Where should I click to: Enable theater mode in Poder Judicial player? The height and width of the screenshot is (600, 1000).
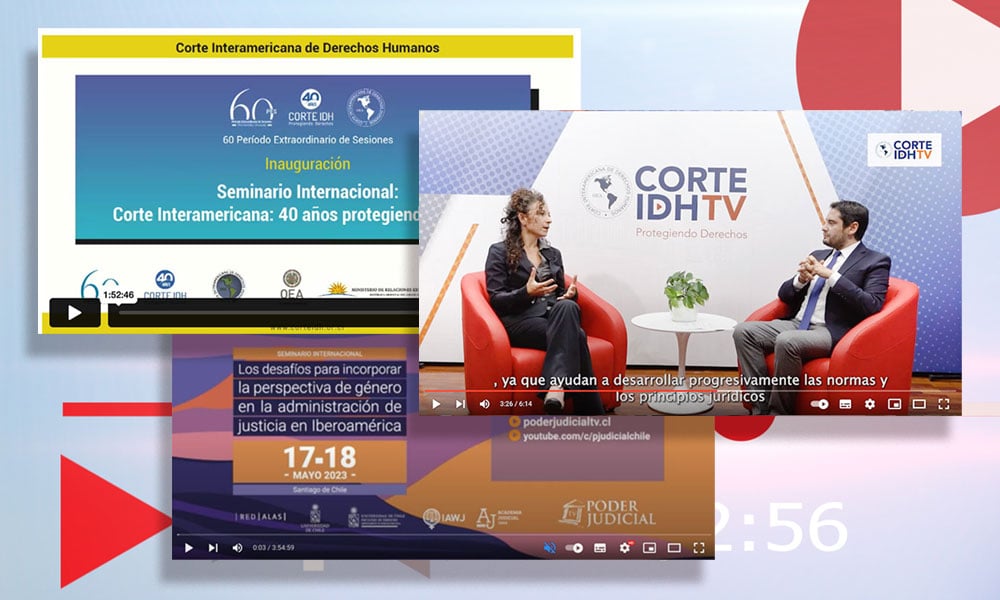[x=674, y=548]
